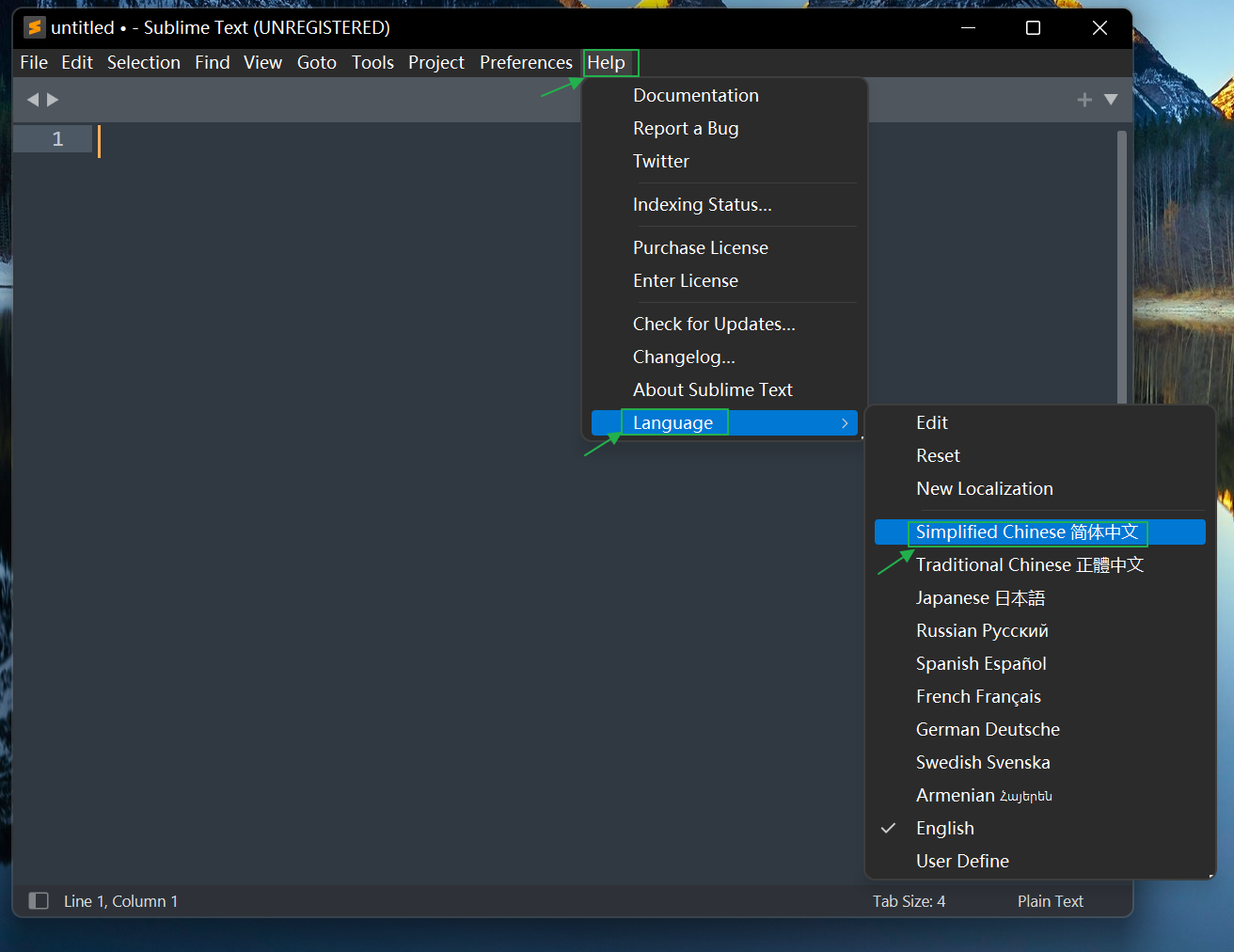The image size is (1234, 952).
Task: Click Line 1, Column 1 in status bar
Action: tap(120, 901)
